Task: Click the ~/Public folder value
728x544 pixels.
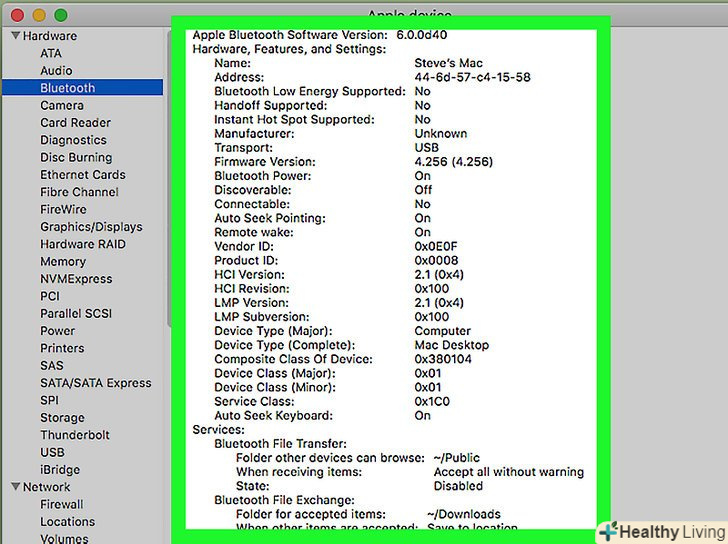Action: point(456,458)
